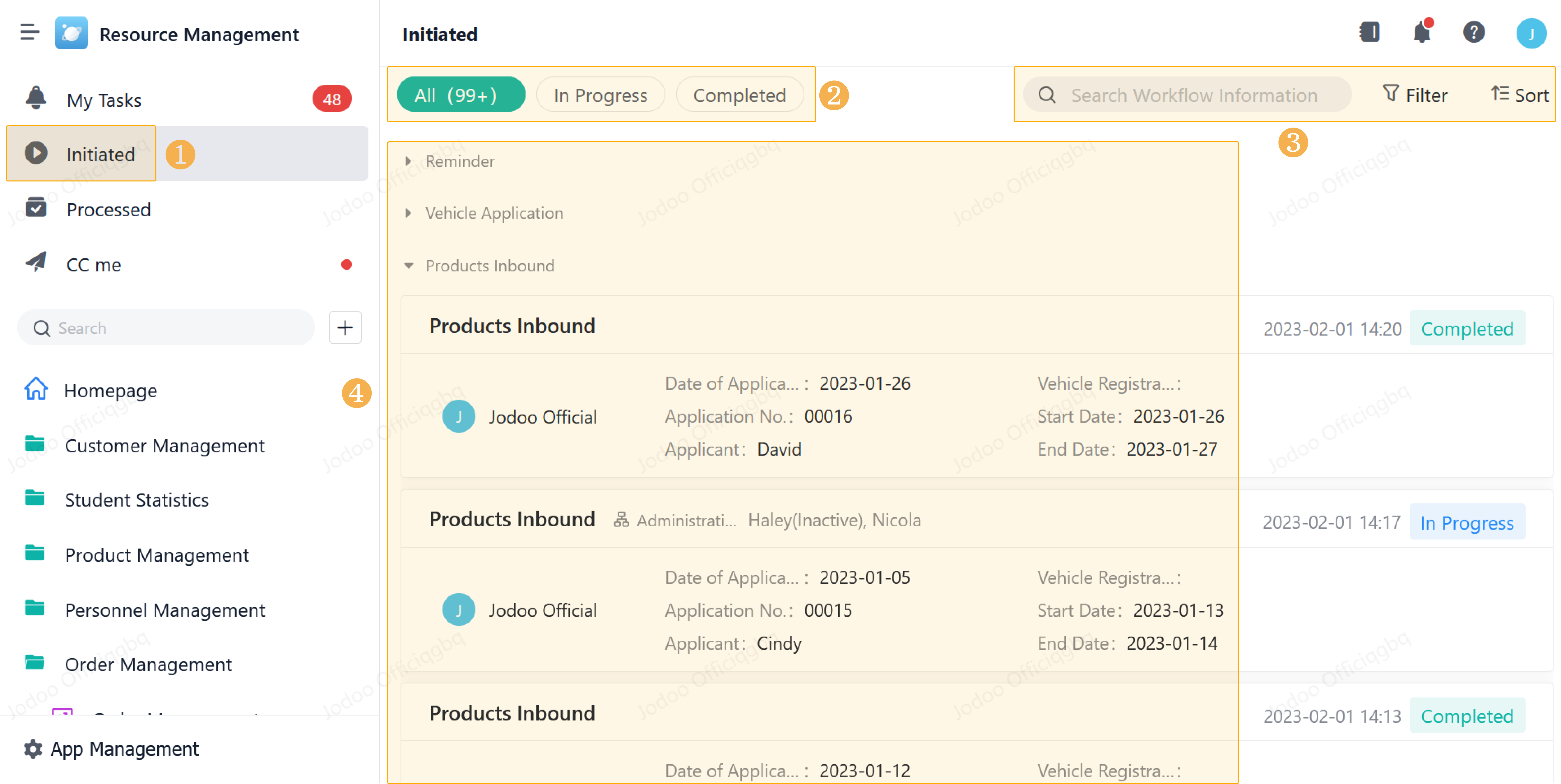1561x784 pixels.
Task: Open Products Inbound card dated 2023-02-01 14:13
Action: pyautogui.click(x=976, y=733)
